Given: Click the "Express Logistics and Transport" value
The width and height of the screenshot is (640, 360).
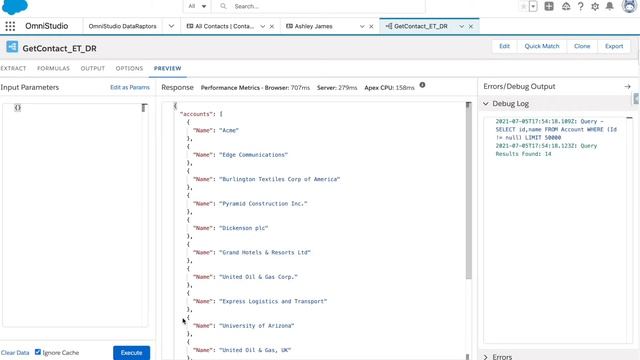Looking at the screenshot, I should (273, 301).
